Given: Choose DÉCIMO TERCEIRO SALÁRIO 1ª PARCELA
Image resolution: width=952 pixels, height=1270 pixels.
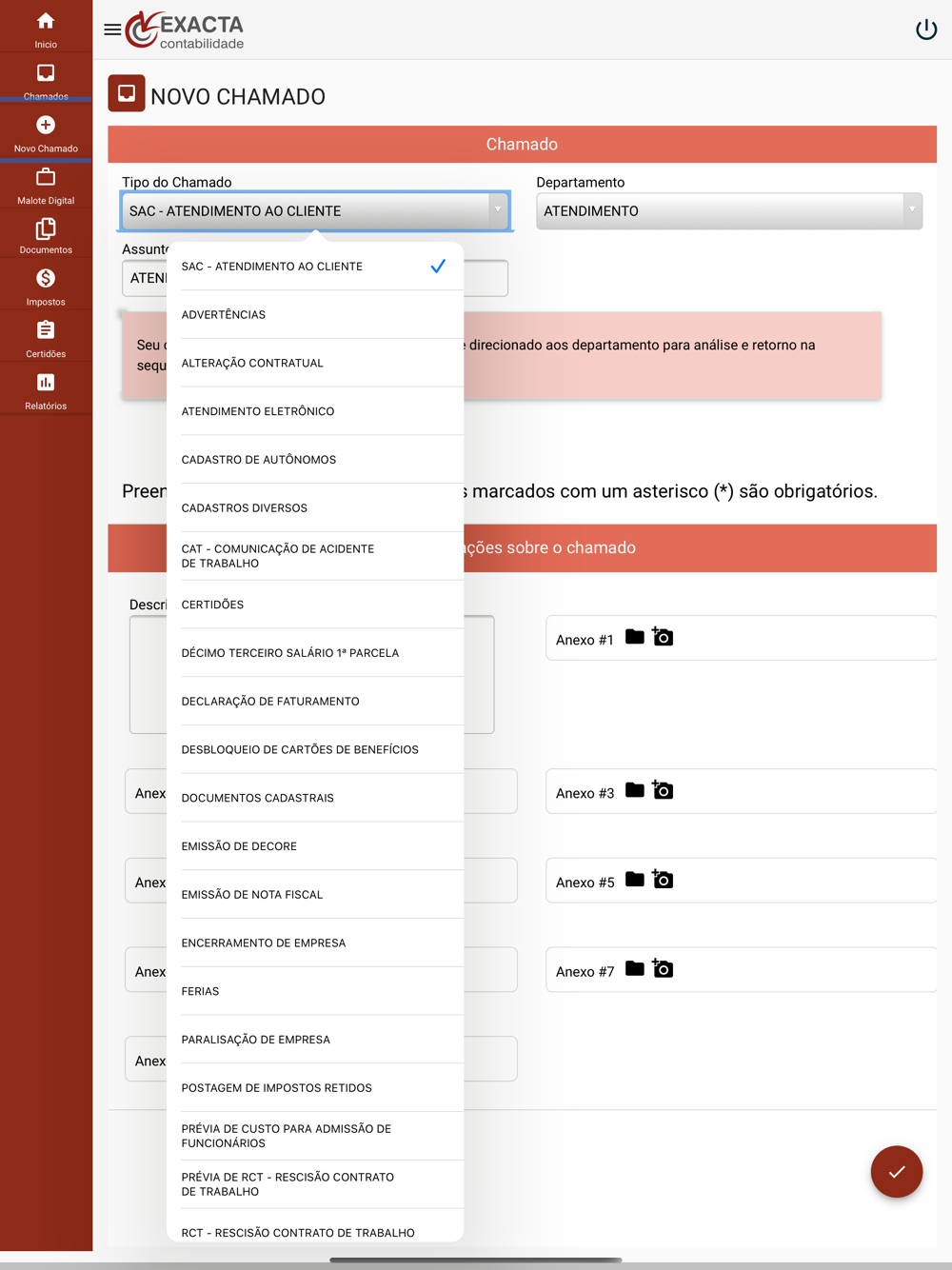Looking at the screenshot, I should 315,653.
